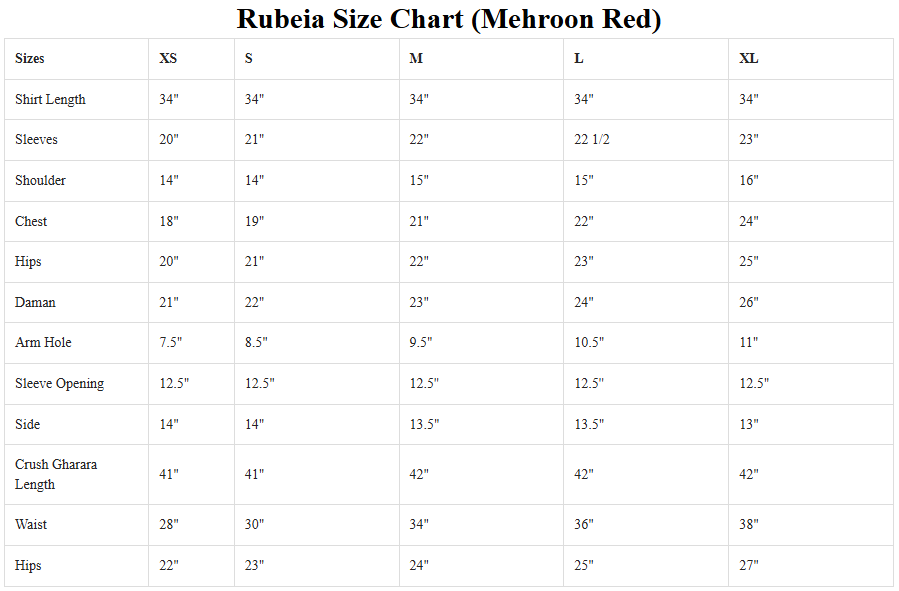Select the Side row label
This screenshot has height=591, width=899.
(x=28, y=425)
